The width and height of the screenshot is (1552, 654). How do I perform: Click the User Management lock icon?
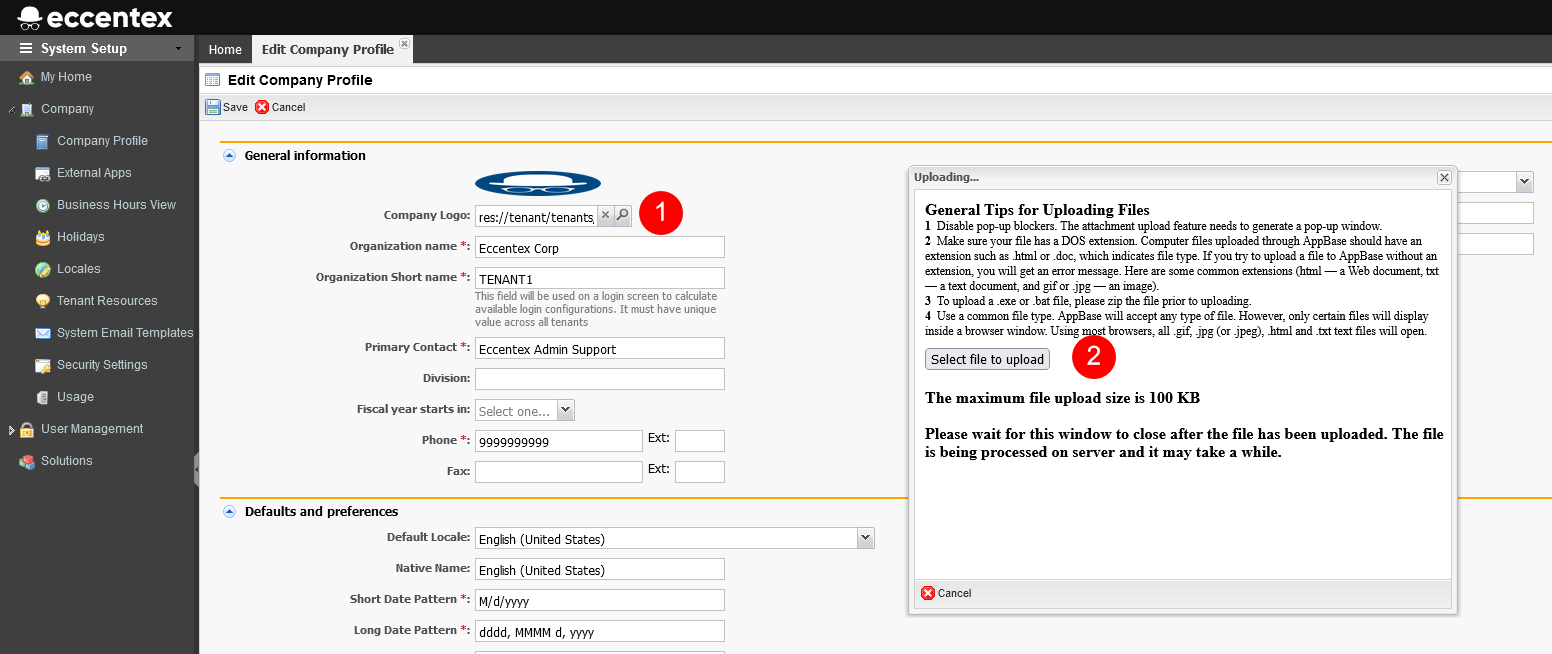tap(27, 429)
